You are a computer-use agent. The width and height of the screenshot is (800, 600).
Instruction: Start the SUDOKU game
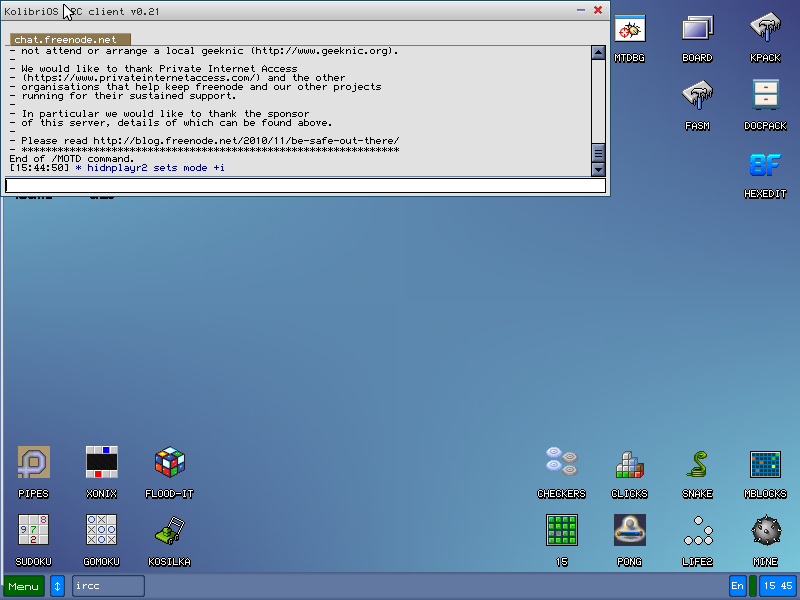[33, 530]
